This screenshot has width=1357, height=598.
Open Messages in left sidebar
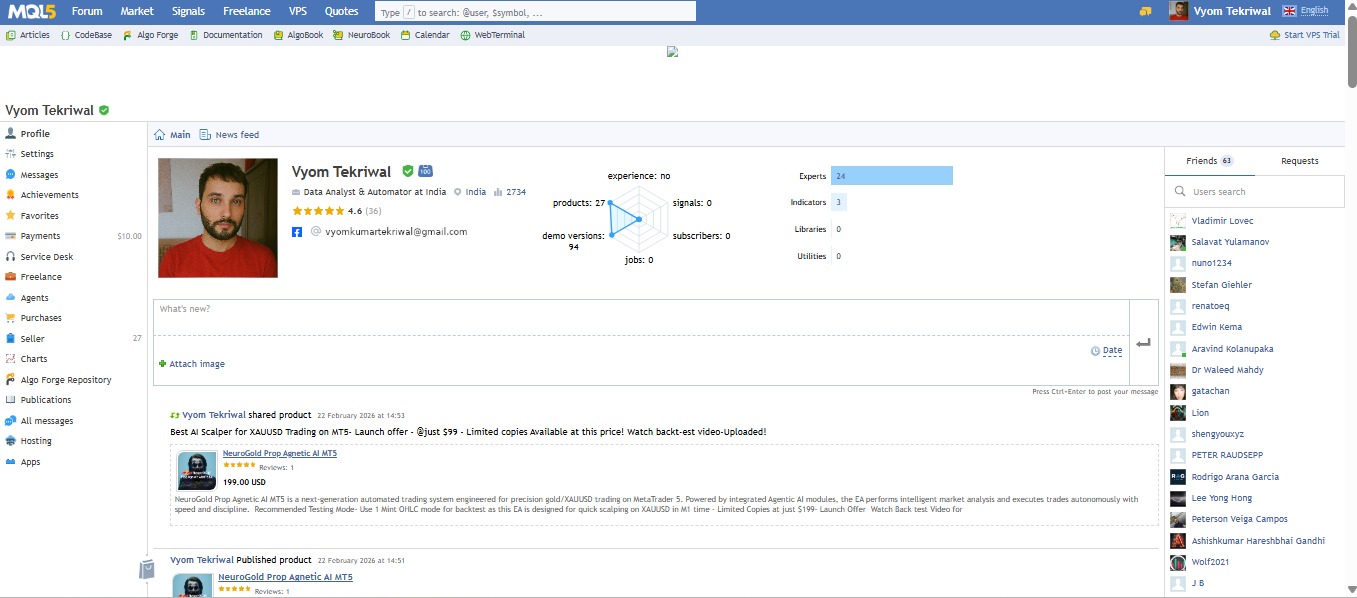(x=39, y=175)
